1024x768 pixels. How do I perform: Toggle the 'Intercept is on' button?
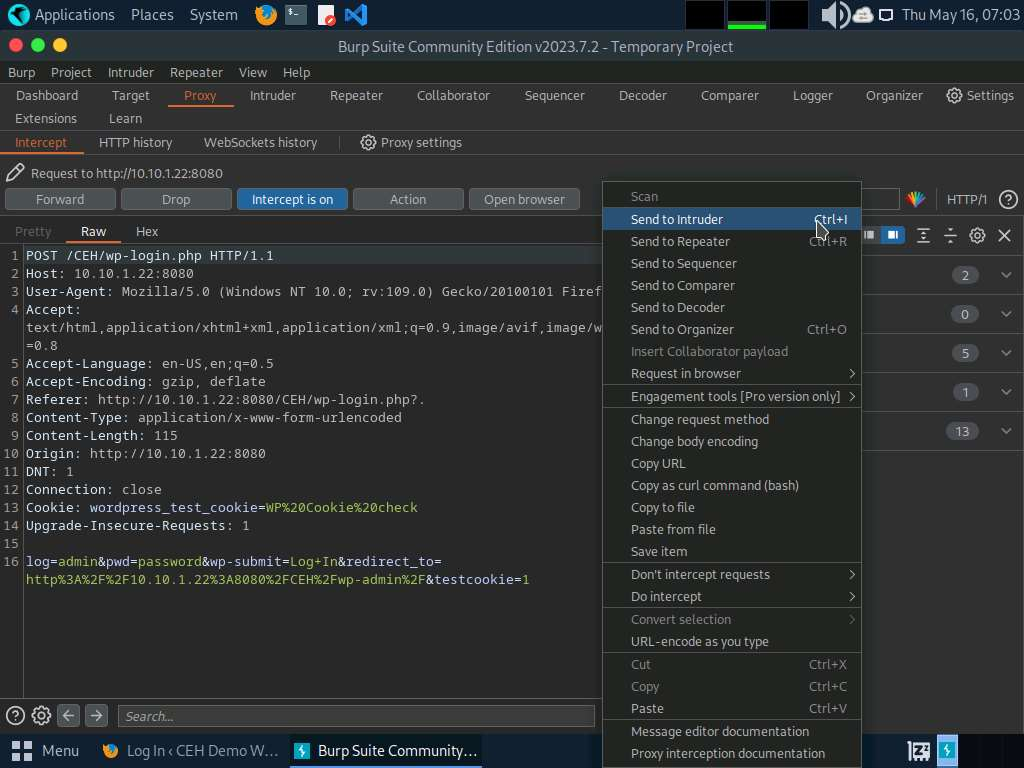[x=292, y=199]
